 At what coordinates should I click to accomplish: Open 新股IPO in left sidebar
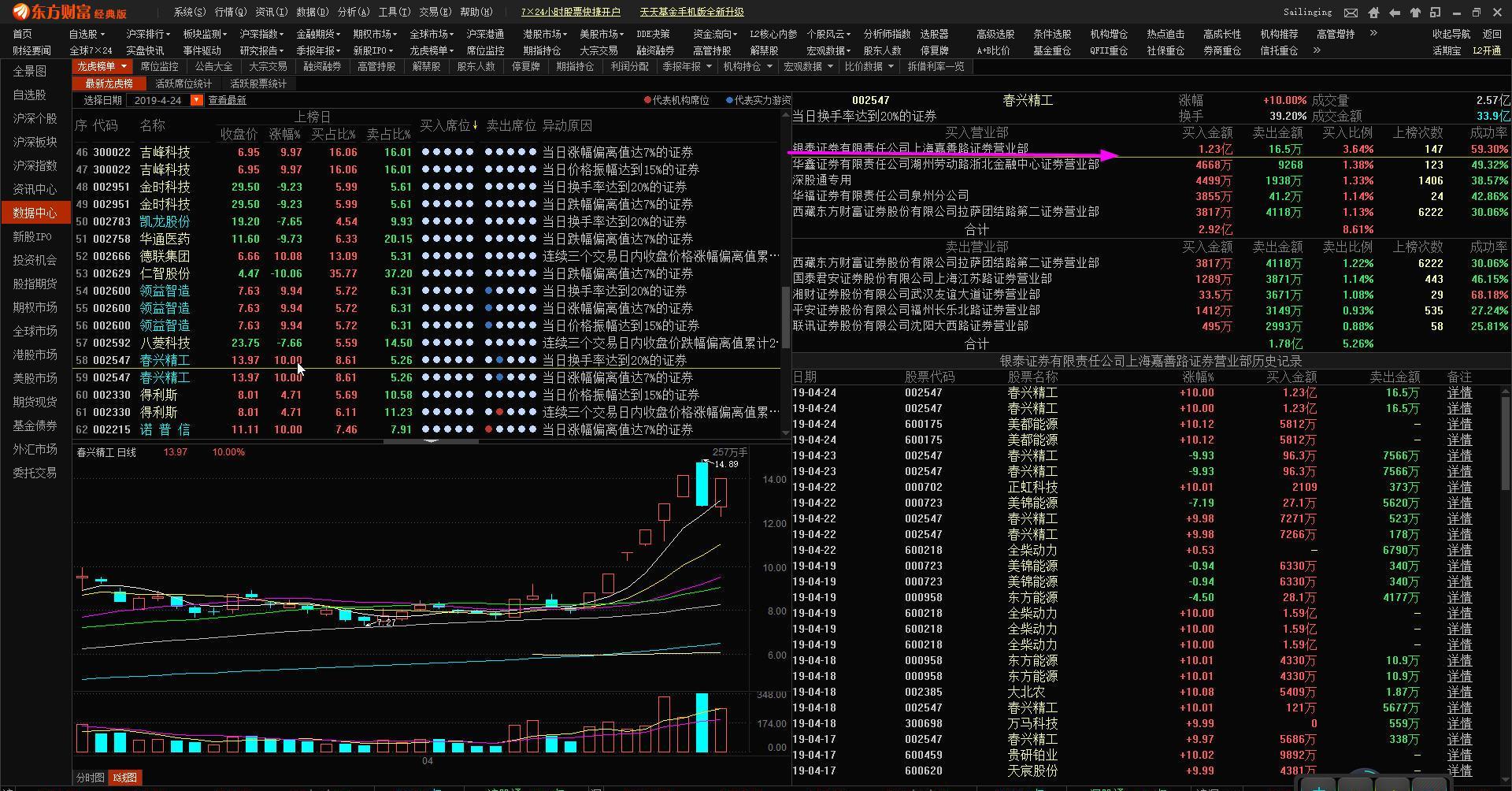coord(32,236)
